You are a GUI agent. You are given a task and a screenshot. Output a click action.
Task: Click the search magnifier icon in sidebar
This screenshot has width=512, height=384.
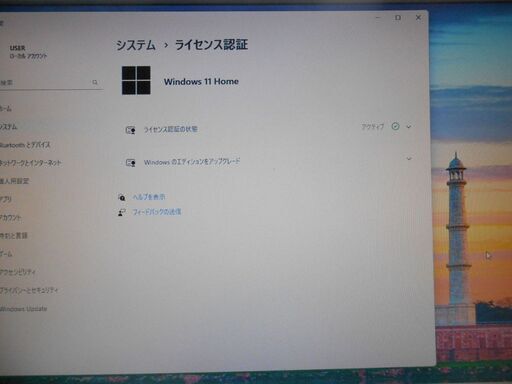pyautogui.click(x=95, y=82)
